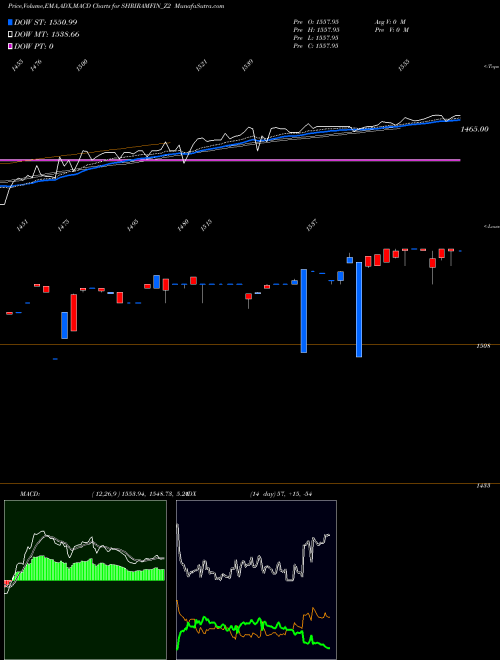Viewport: 500px width, 660px height.
Task: Click the 'Pre H: 1557.93' value
Action: point(316,30)
